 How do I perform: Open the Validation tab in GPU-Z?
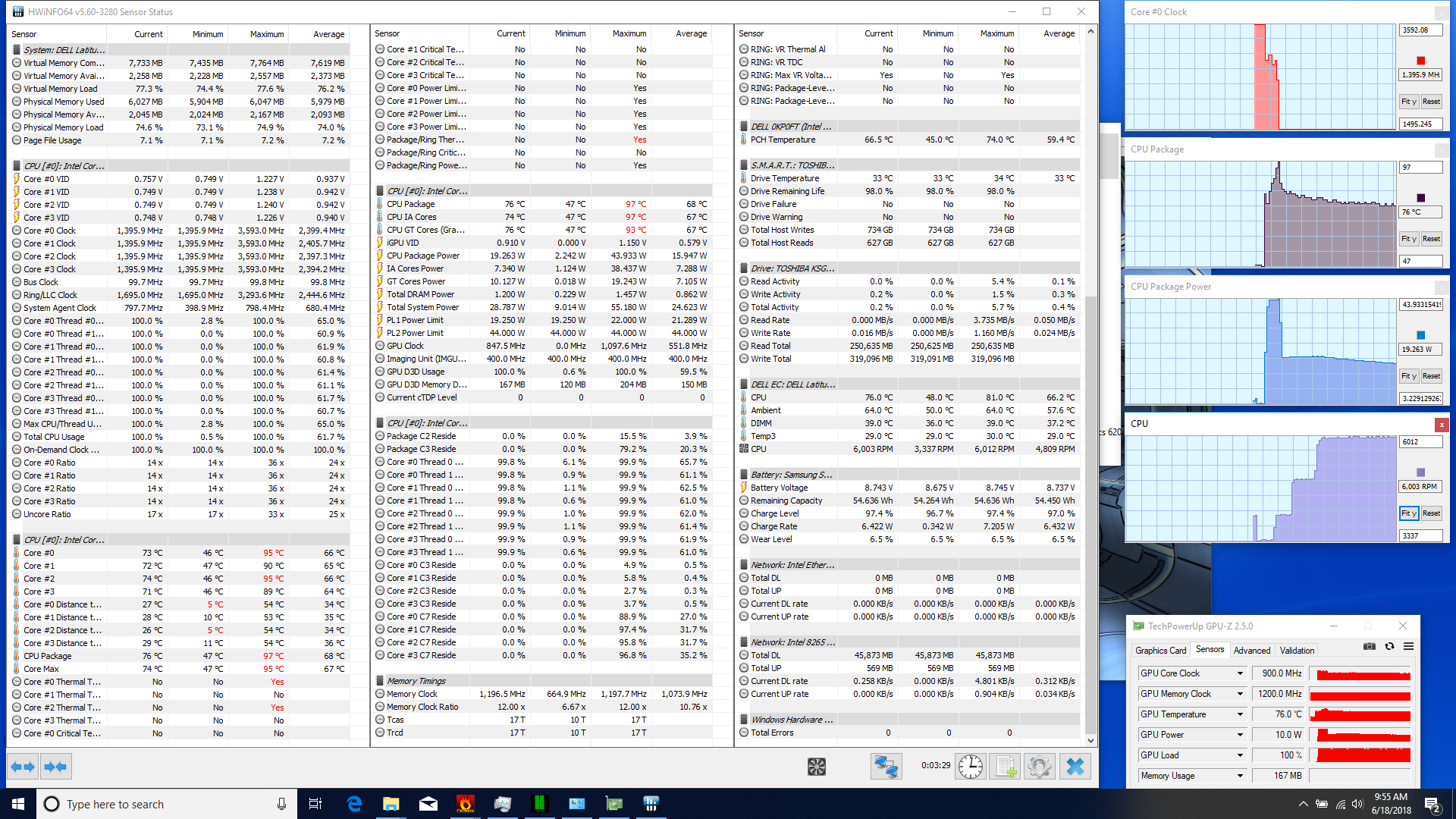point(1297,650)
